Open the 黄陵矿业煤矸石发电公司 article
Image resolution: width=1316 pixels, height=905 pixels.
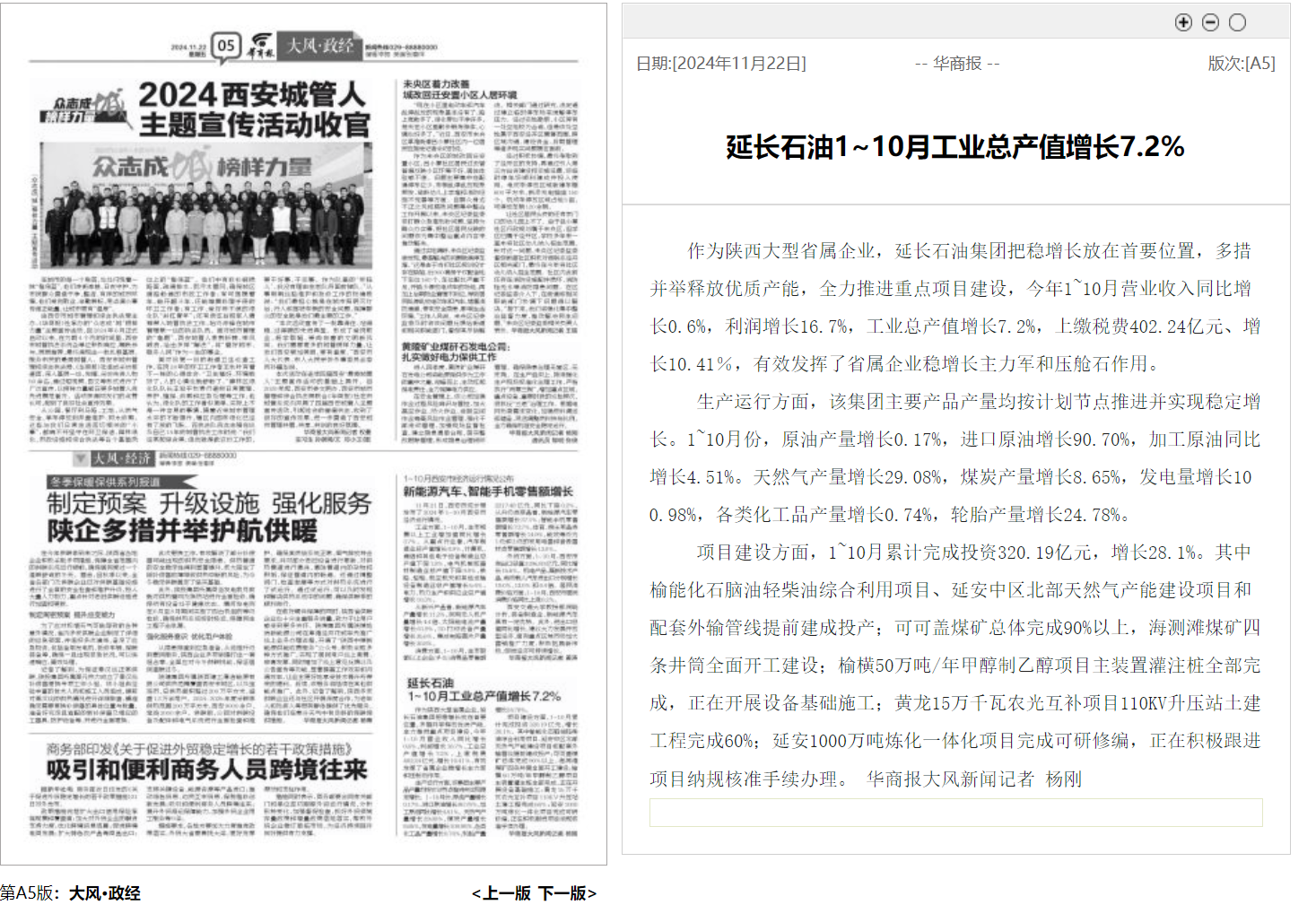pyautogui.click(x=456, y=352)
